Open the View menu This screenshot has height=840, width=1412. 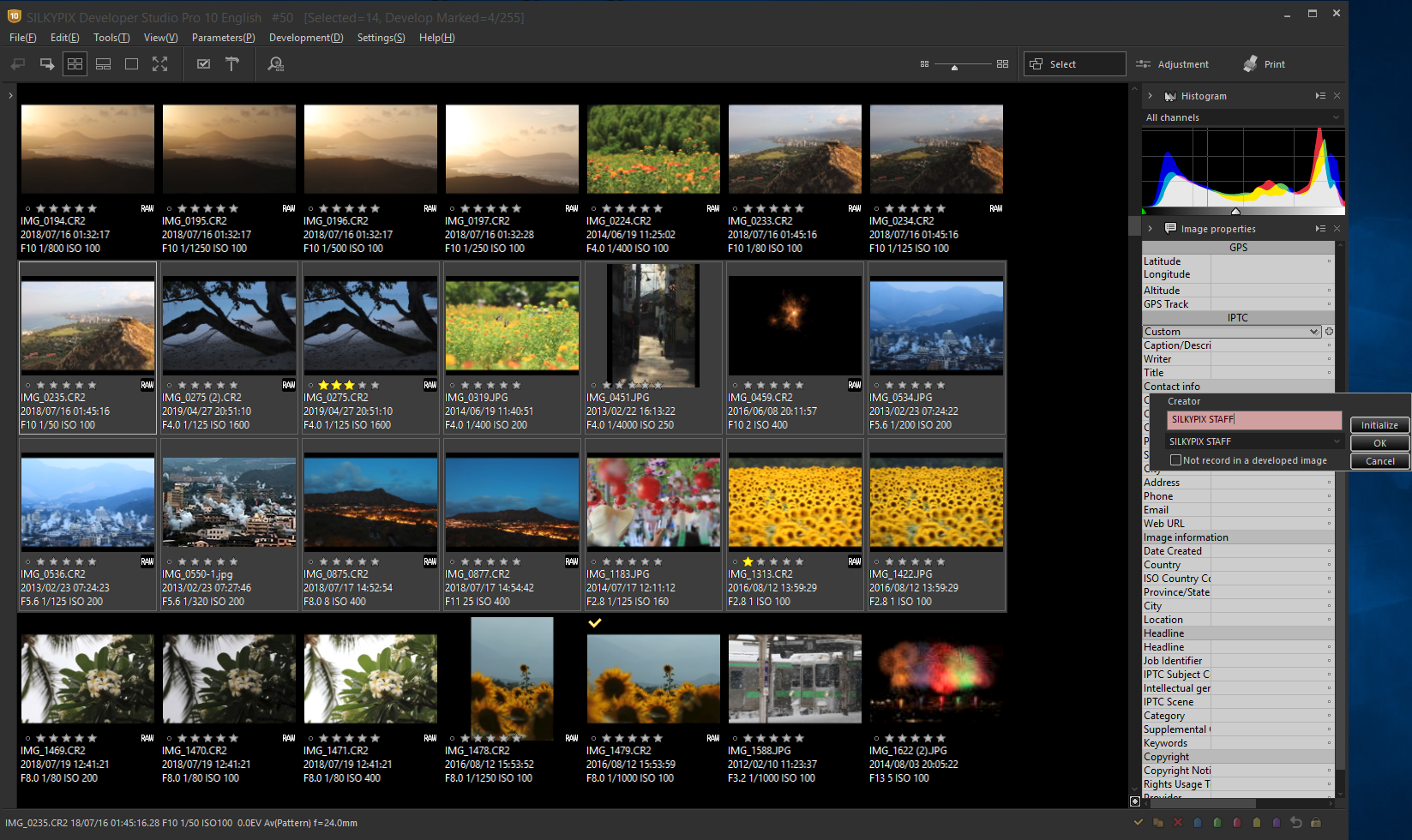pyautogui.click(x=161, y=38)
